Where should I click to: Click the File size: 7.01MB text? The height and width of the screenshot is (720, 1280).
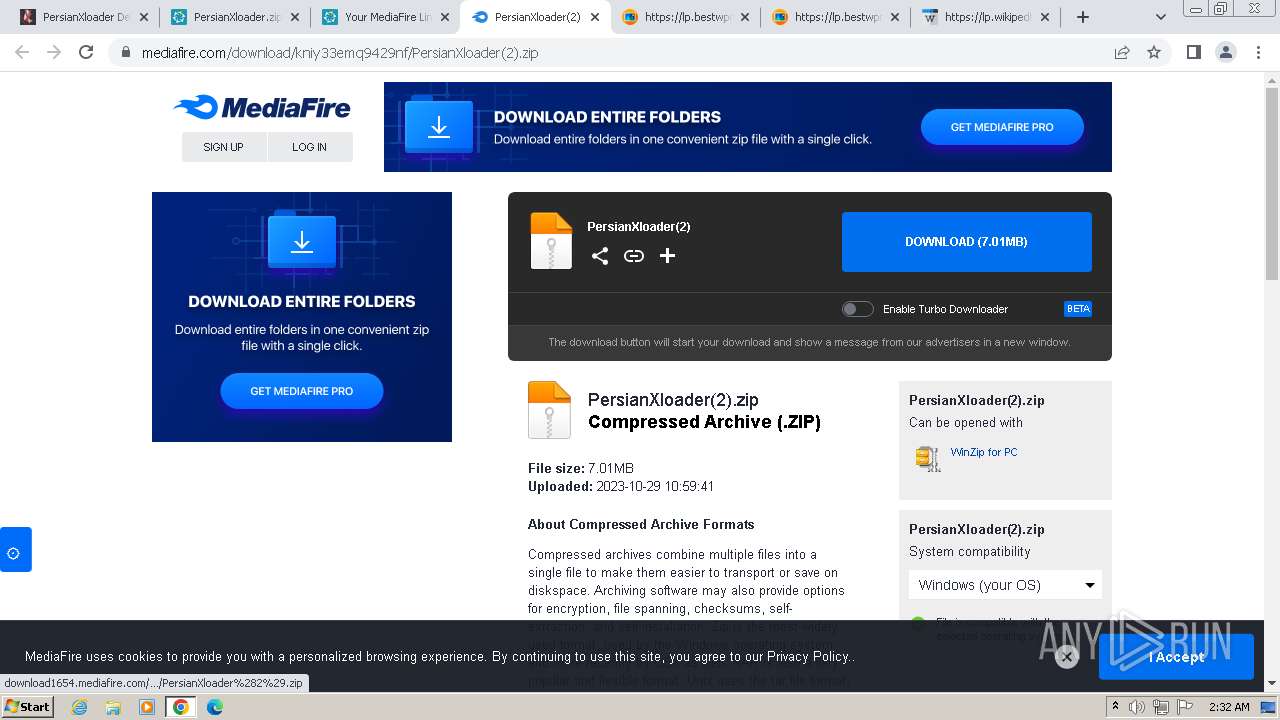pos(581,468)
